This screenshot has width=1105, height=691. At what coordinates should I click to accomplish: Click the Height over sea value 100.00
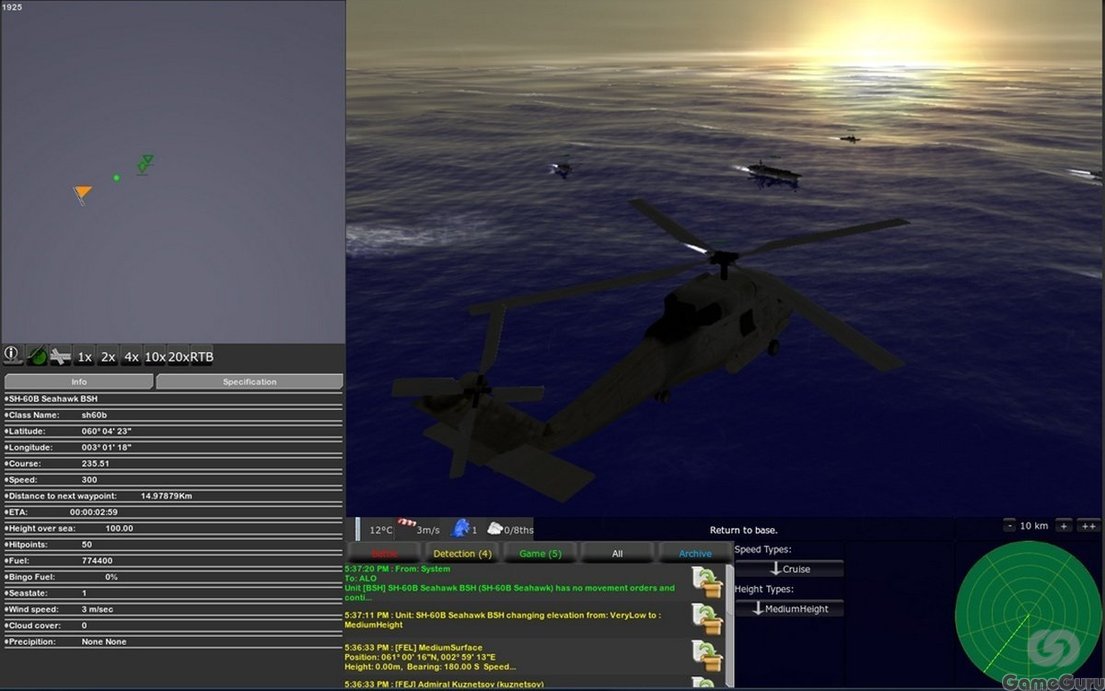coord(119,528)
